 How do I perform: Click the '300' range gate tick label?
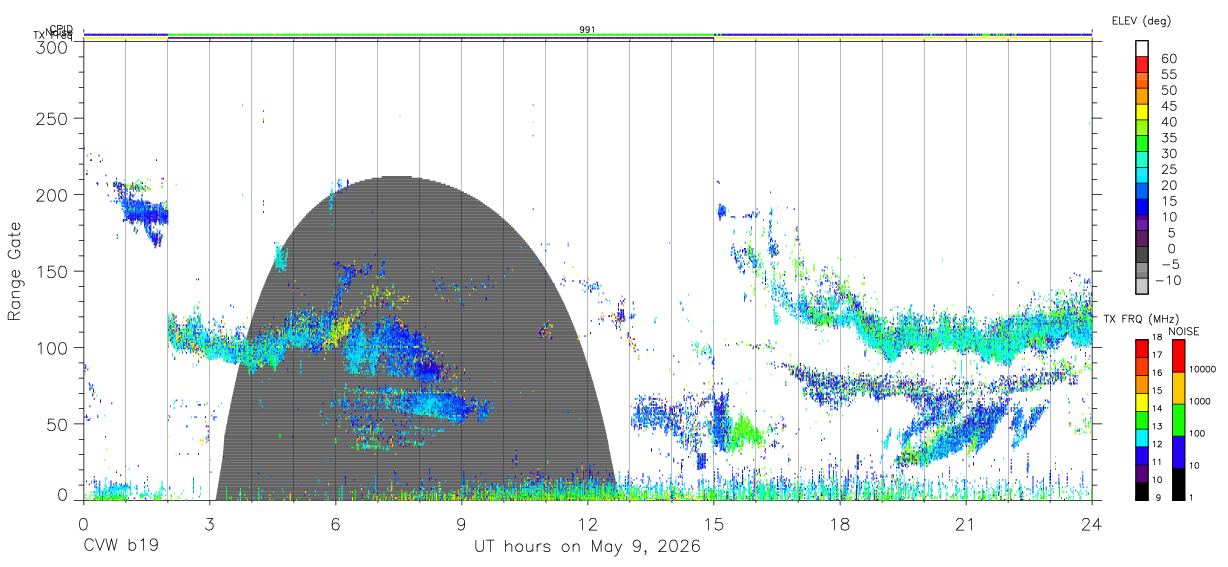pos(50,47)
